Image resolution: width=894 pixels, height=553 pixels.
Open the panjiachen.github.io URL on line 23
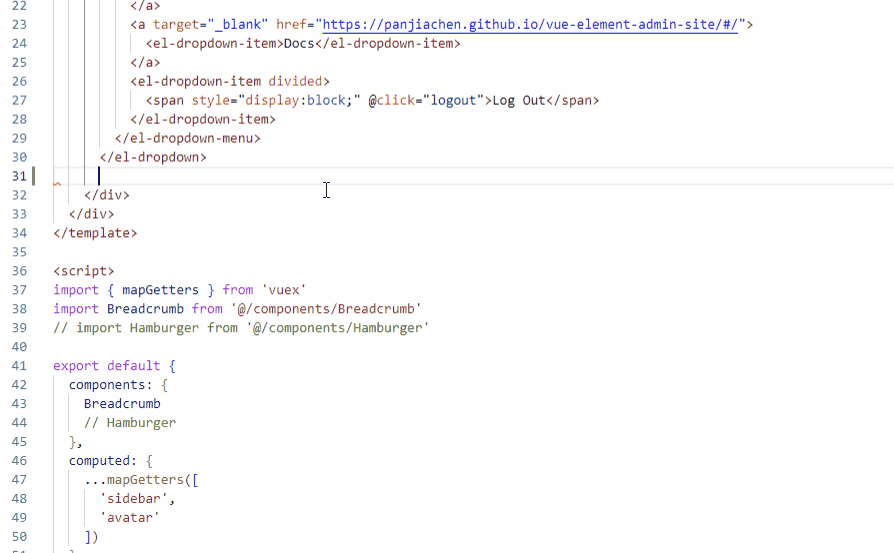532,24
